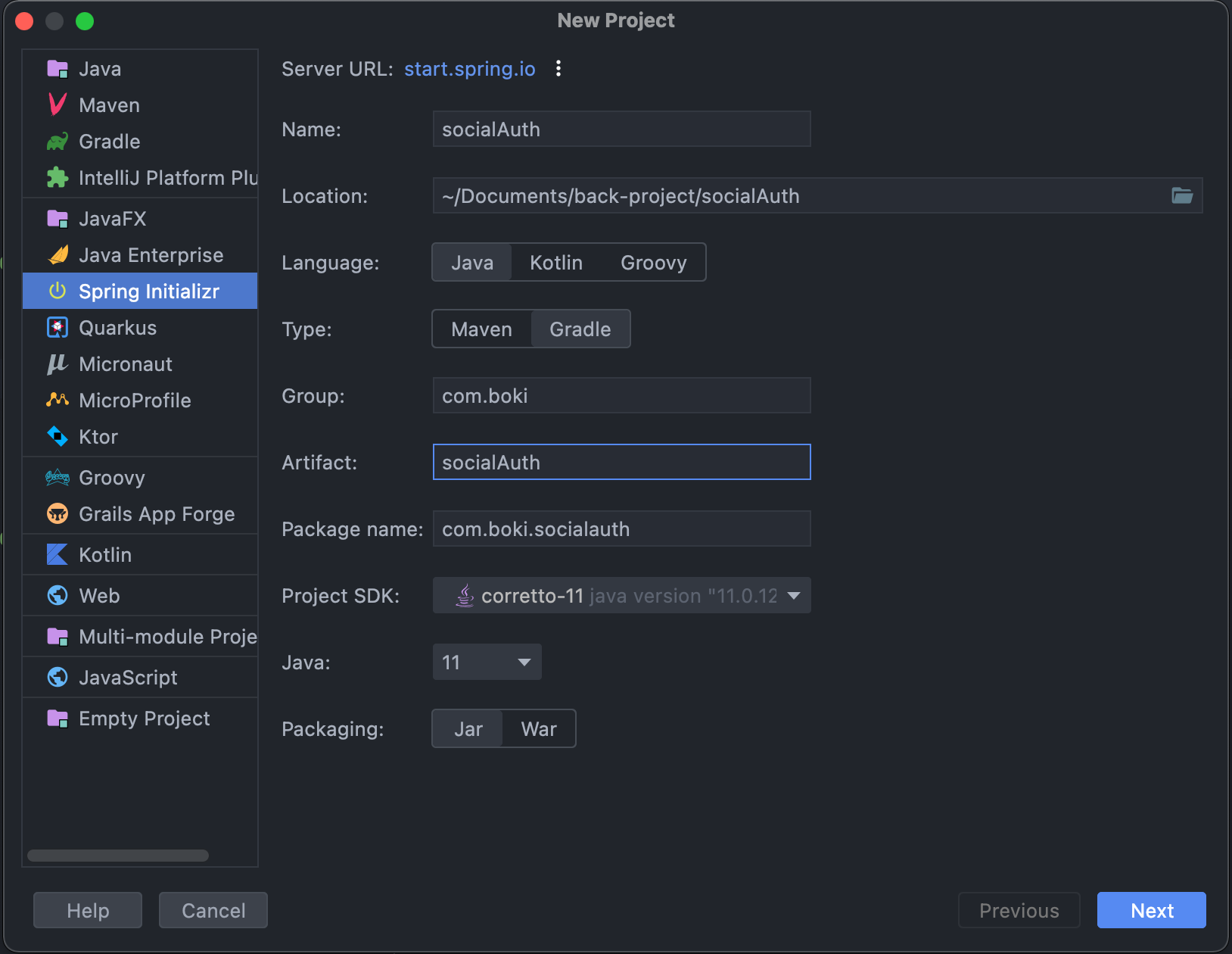Open the Java version dropdown
This screenshot has height=954, width=1232.
point(487,662)
